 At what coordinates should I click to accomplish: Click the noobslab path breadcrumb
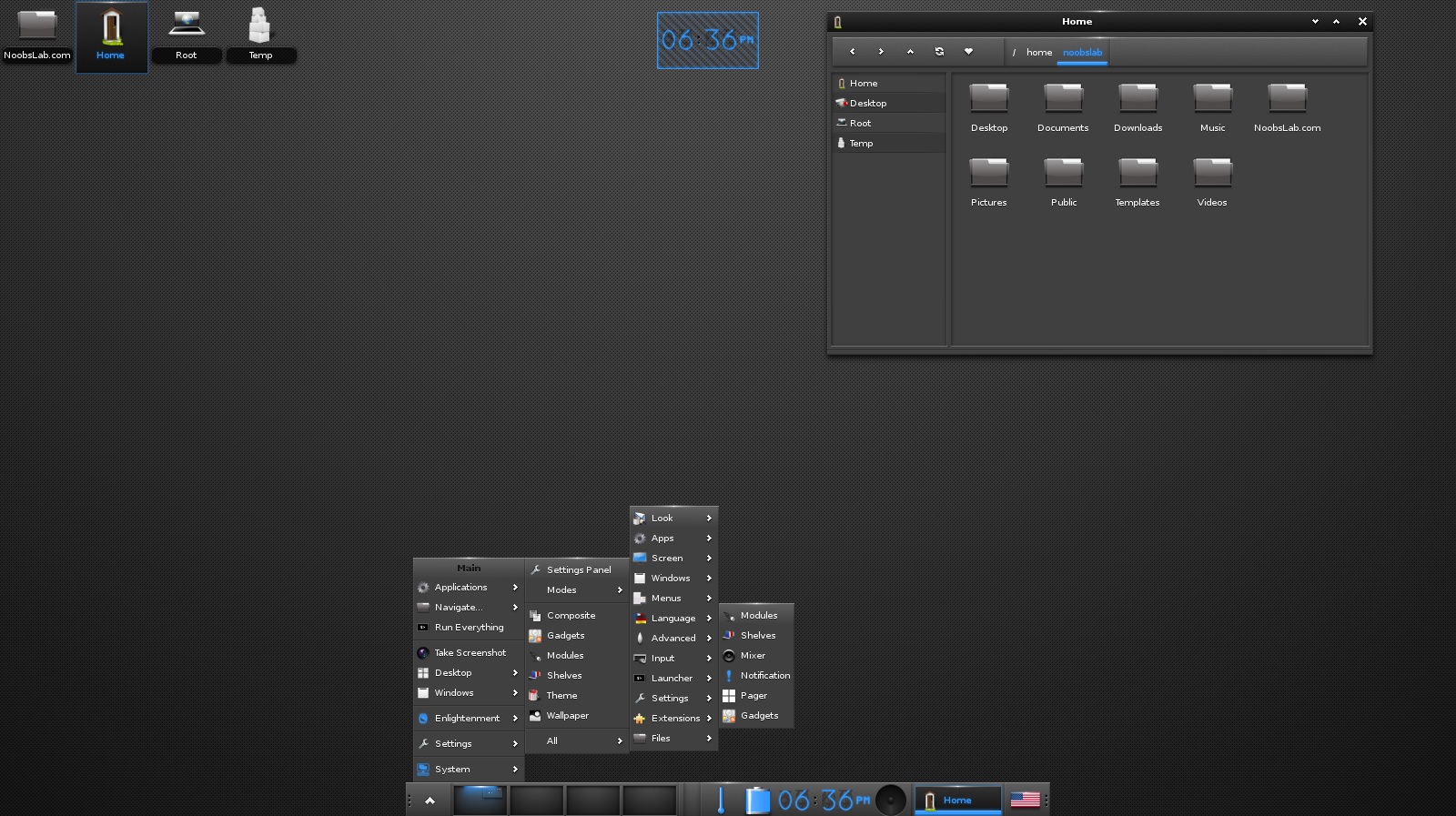1082,53
